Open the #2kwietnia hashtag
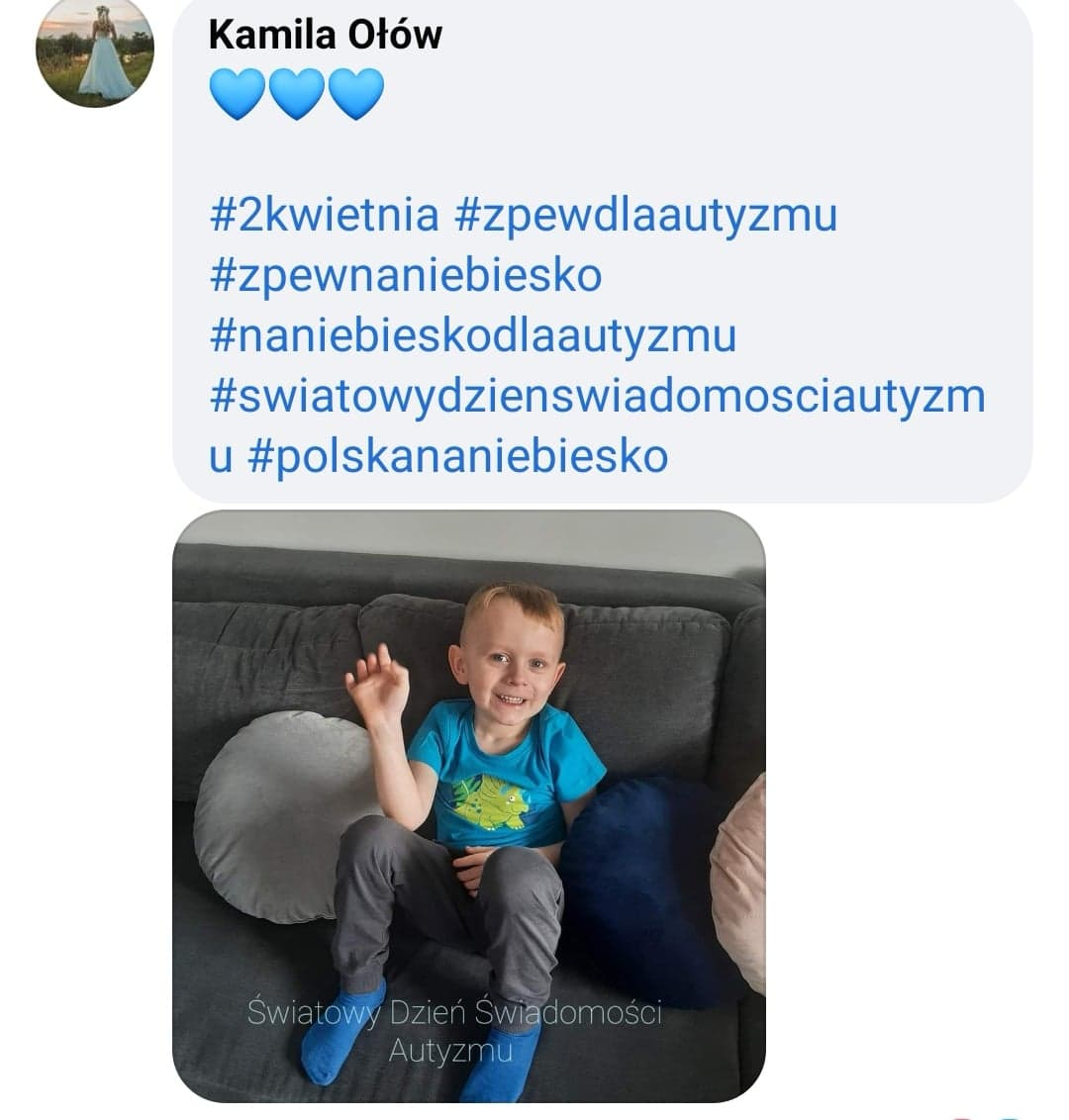 click(x=324, y=215)
